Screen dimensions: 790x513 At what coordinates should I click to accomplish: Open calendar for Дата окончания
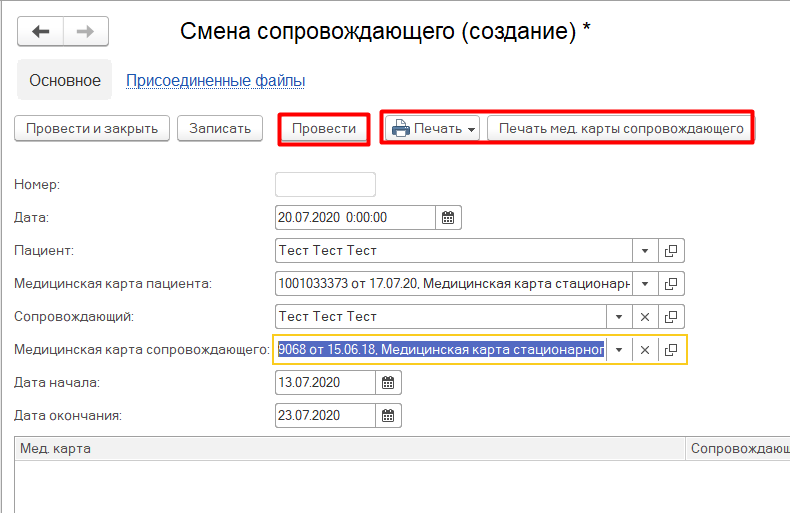click(388, 415)
